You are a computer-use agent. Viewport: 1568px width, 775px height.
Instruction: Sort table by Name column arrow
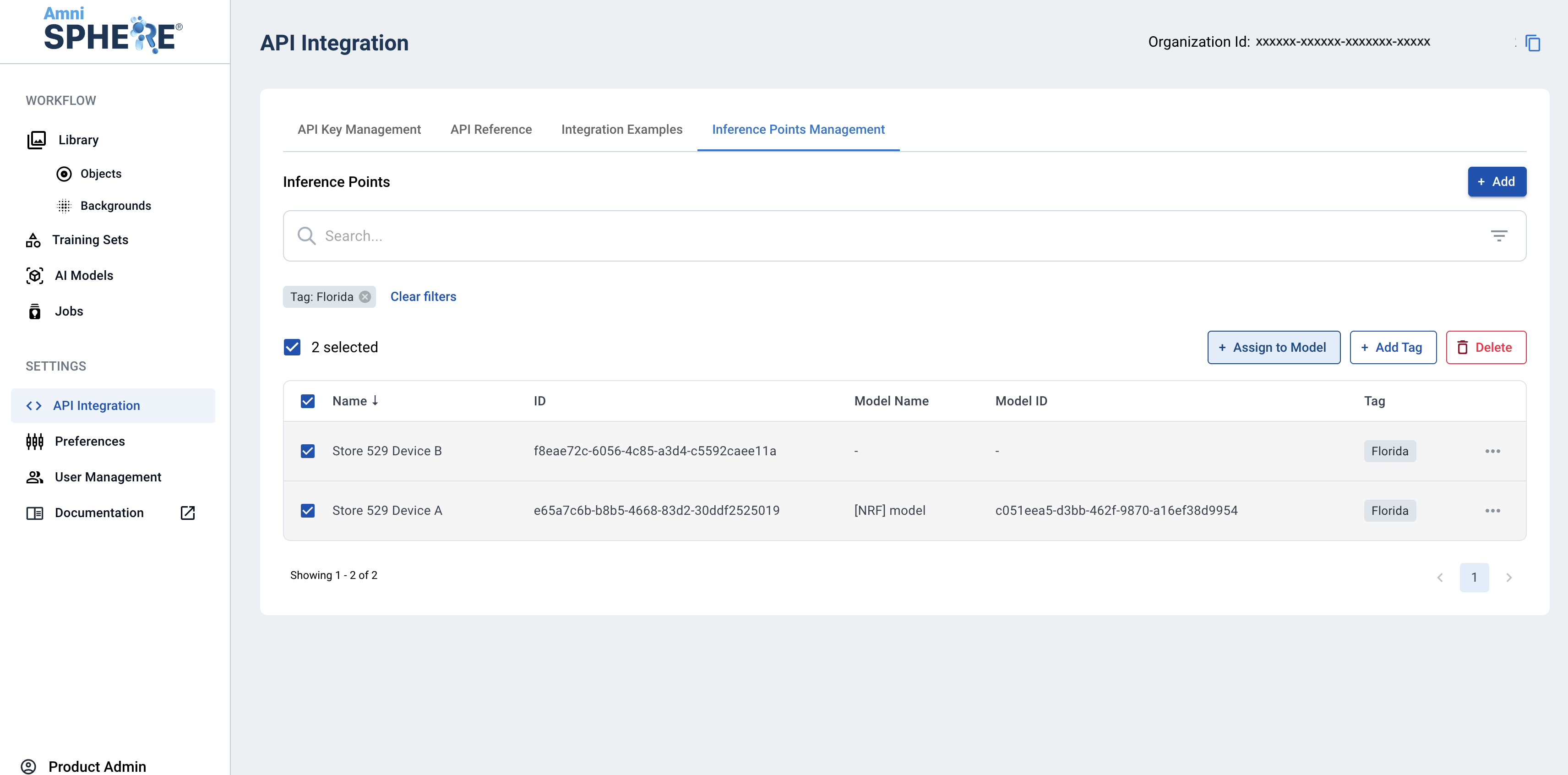pos(375,401)
